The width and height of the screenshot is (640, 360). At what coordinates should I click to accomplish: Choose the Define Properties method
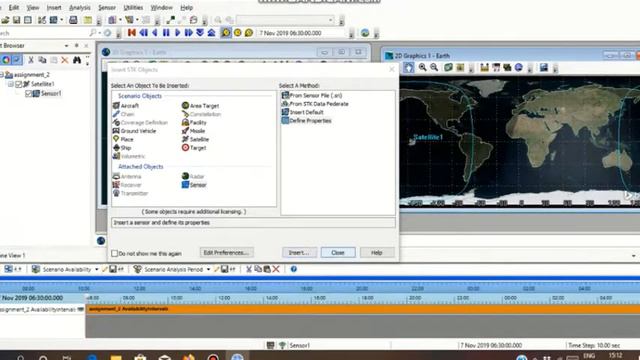[307, 121]
